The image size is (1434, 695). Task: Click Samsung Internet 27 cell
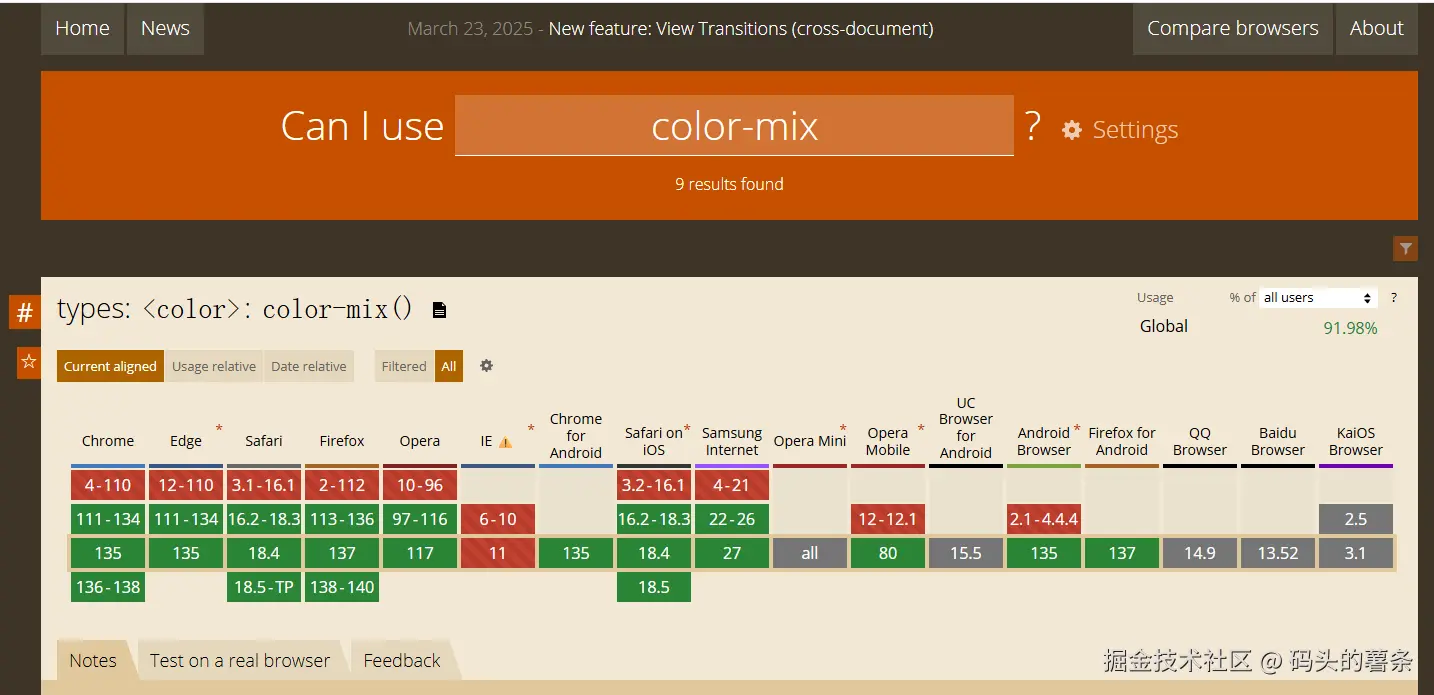[732, 553]
